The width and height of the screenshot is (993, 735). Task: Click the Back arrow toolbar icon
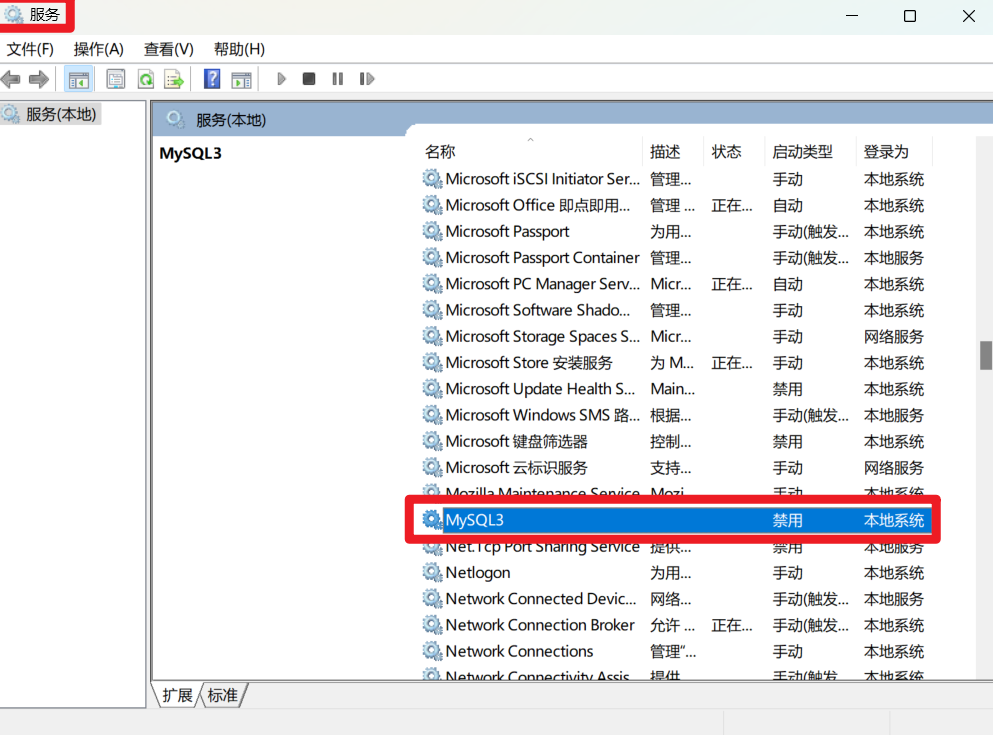click(x=11, y=79)
